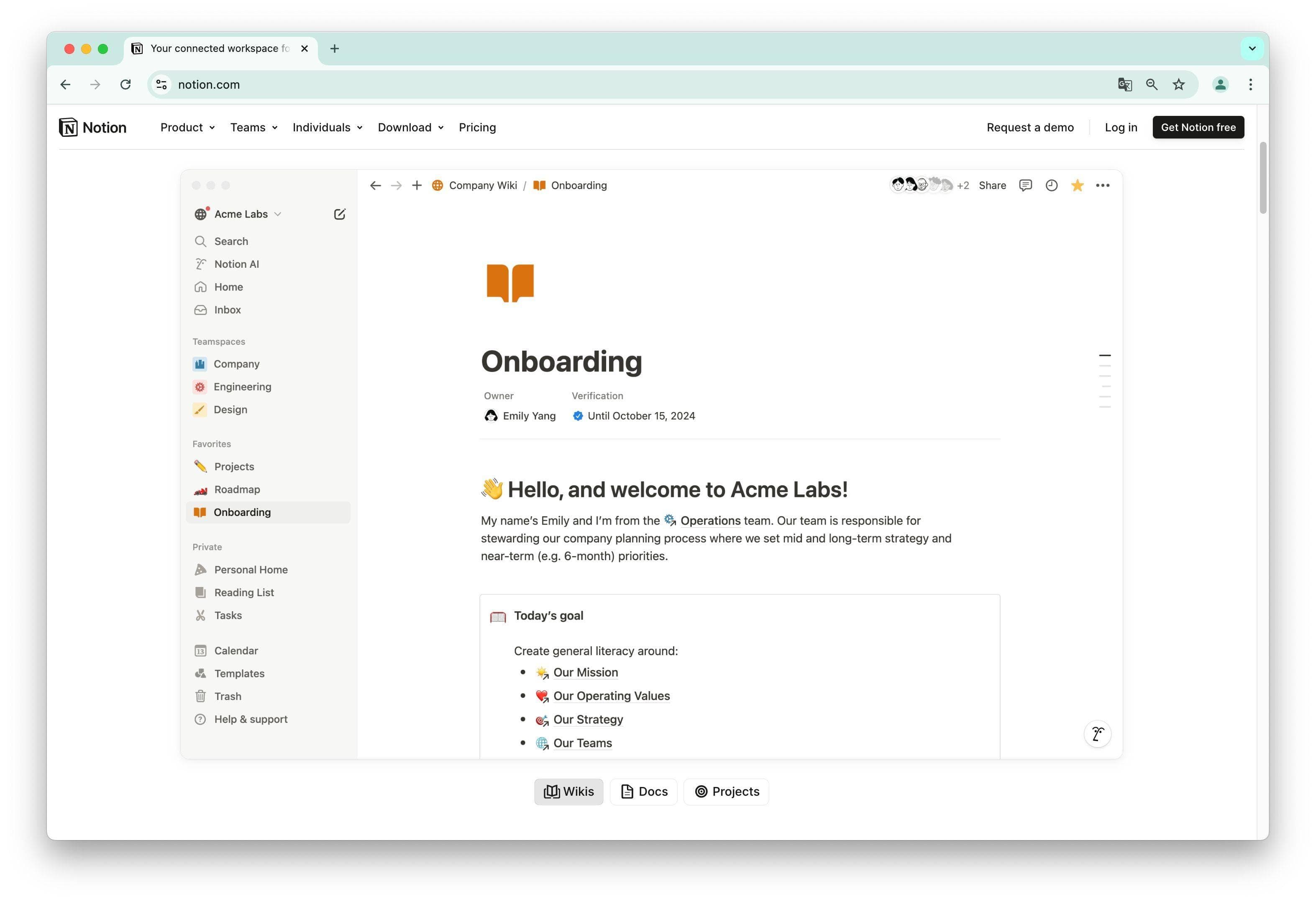Click the floating Notion AI button
Image resolution: width=1316 pixels, height=902 pixels.
click(1097, 734)
